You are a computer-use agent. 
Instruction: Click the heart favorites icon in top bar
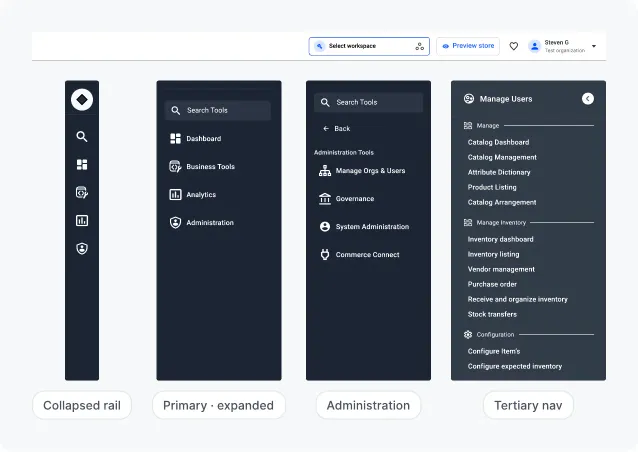coord(513,46)
